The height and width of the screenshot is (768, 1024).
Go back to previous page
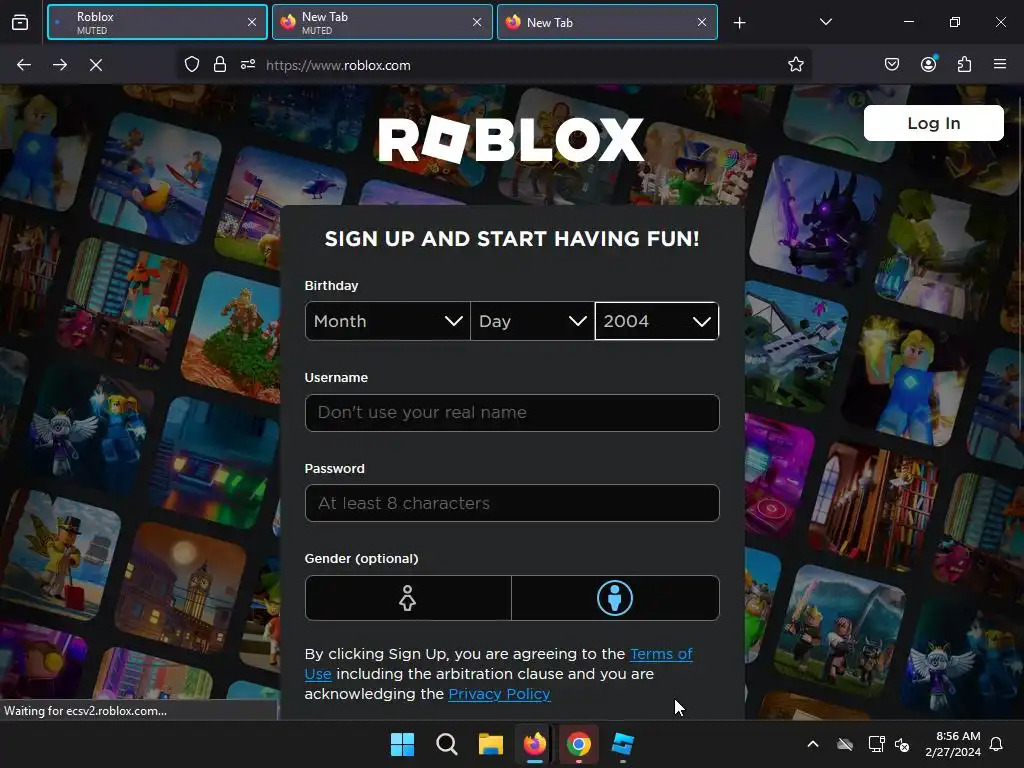pos(24,65)
